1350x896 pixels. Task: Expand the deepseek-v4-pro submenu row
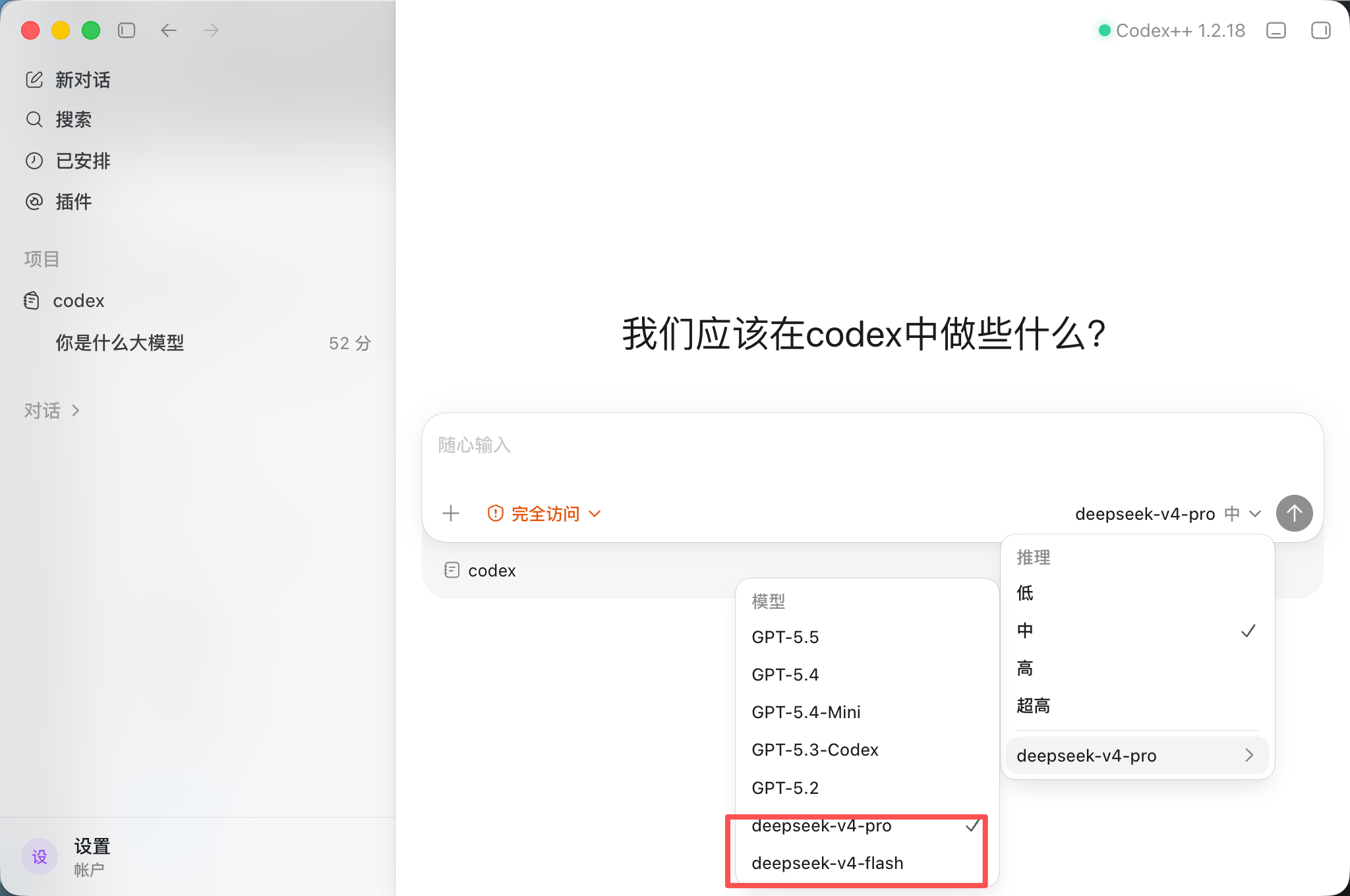pos(1137,755)
